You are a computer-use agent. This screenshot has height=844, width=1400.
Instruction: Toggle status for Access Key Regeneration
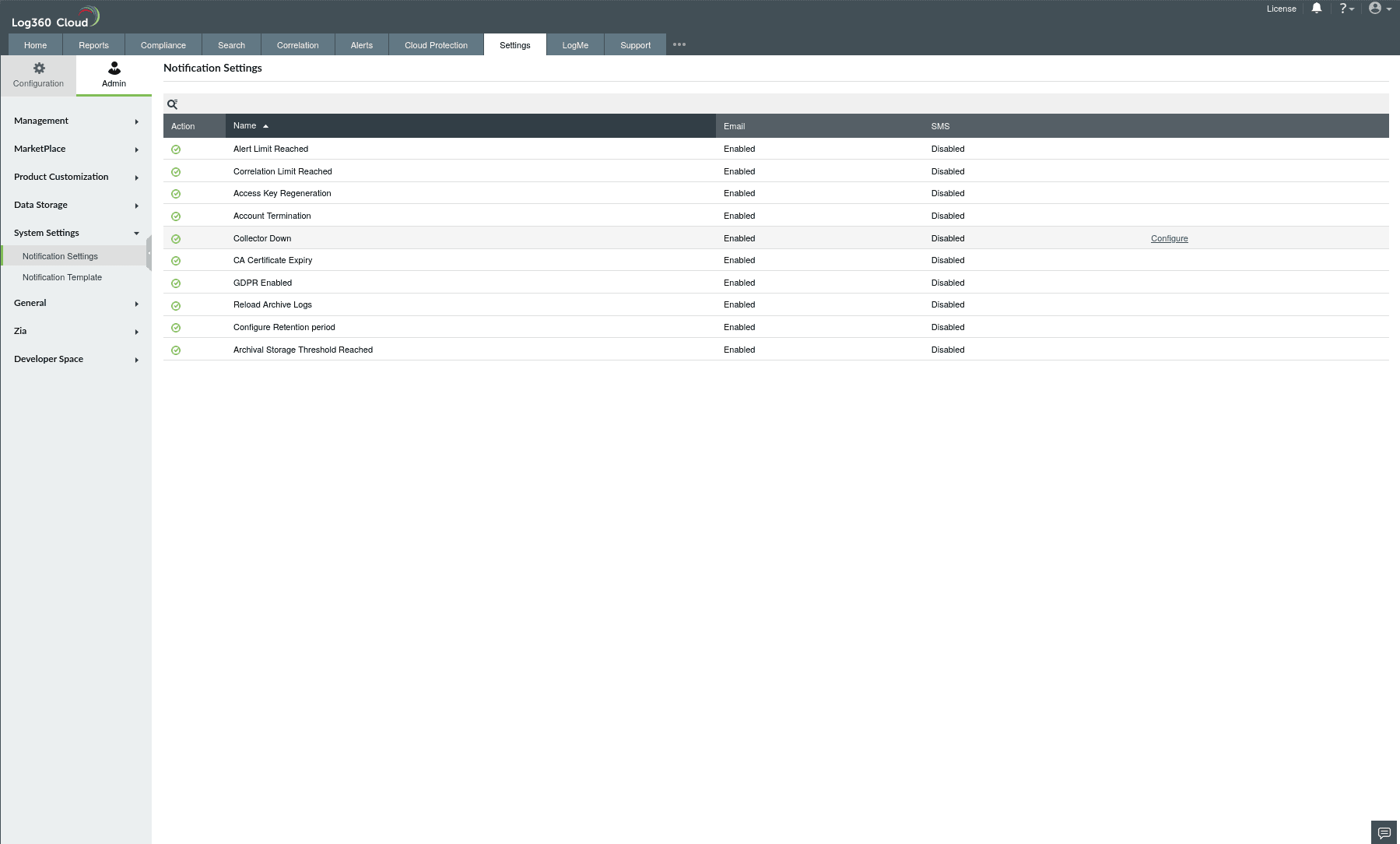coord(176,194)
